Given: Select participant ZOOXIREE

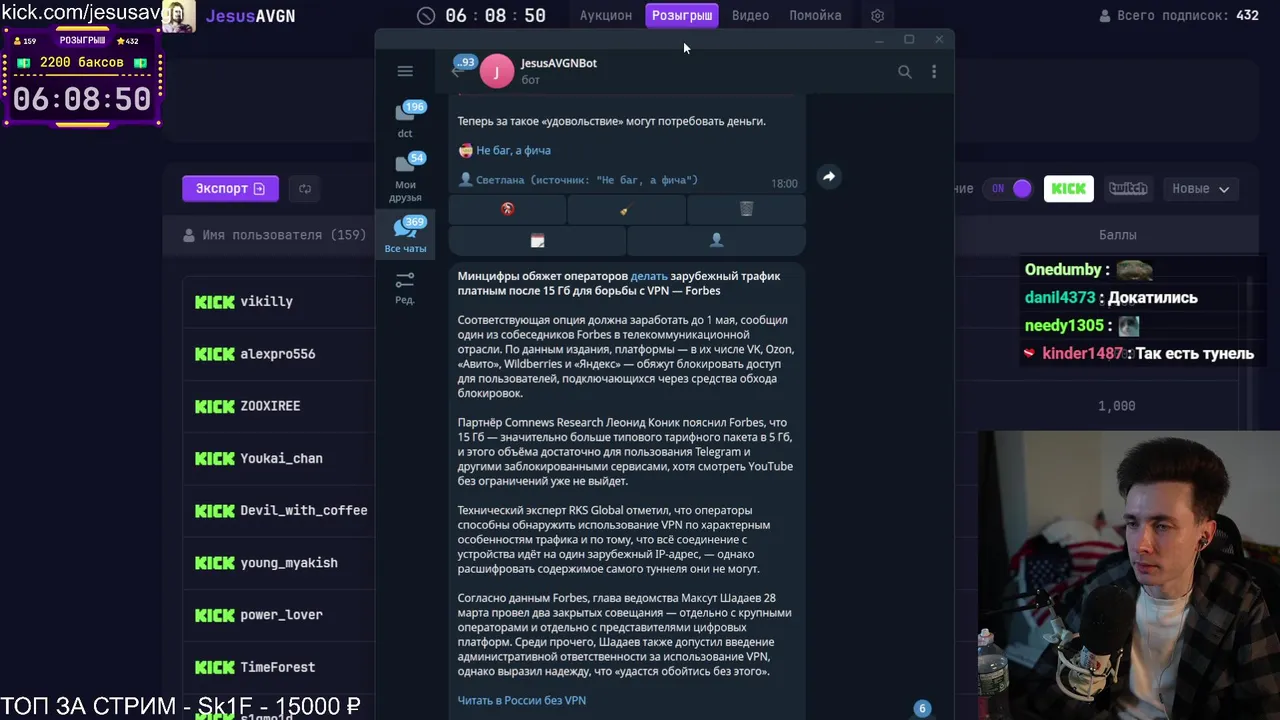Looking at the screenshot, I should [x=270, y=406].
